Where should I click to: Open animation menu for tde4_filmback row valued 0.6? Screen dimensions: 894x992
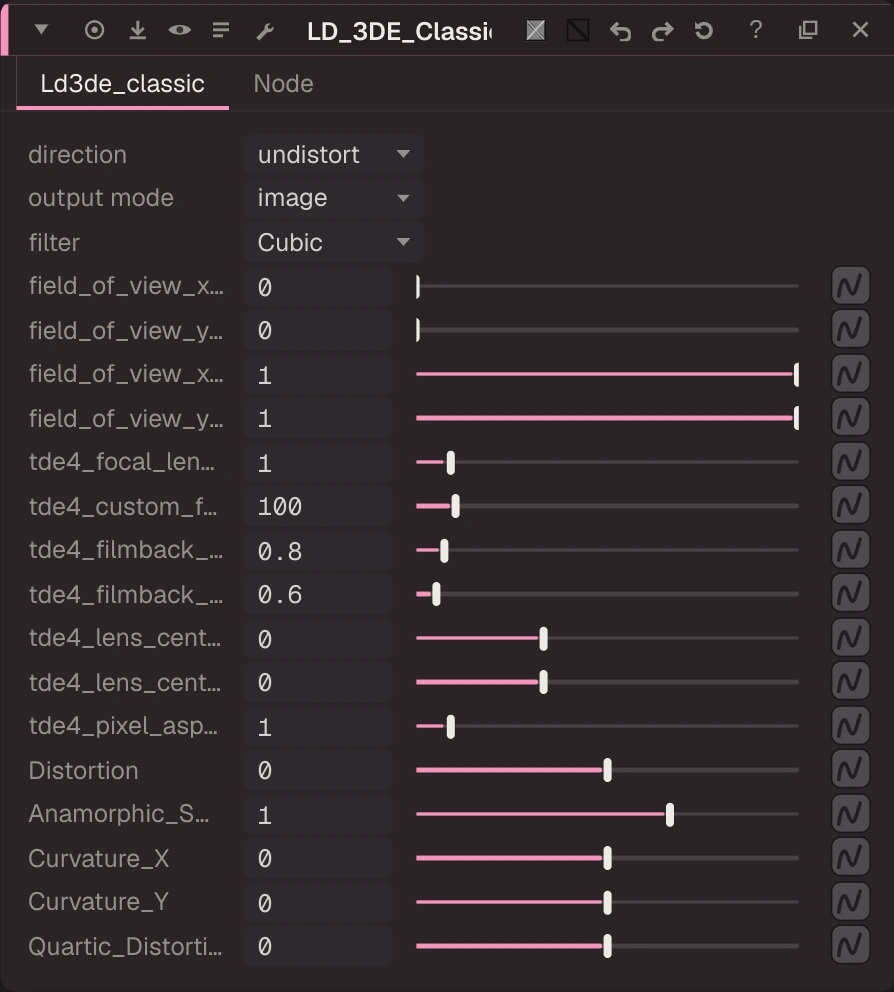(850, 593)
